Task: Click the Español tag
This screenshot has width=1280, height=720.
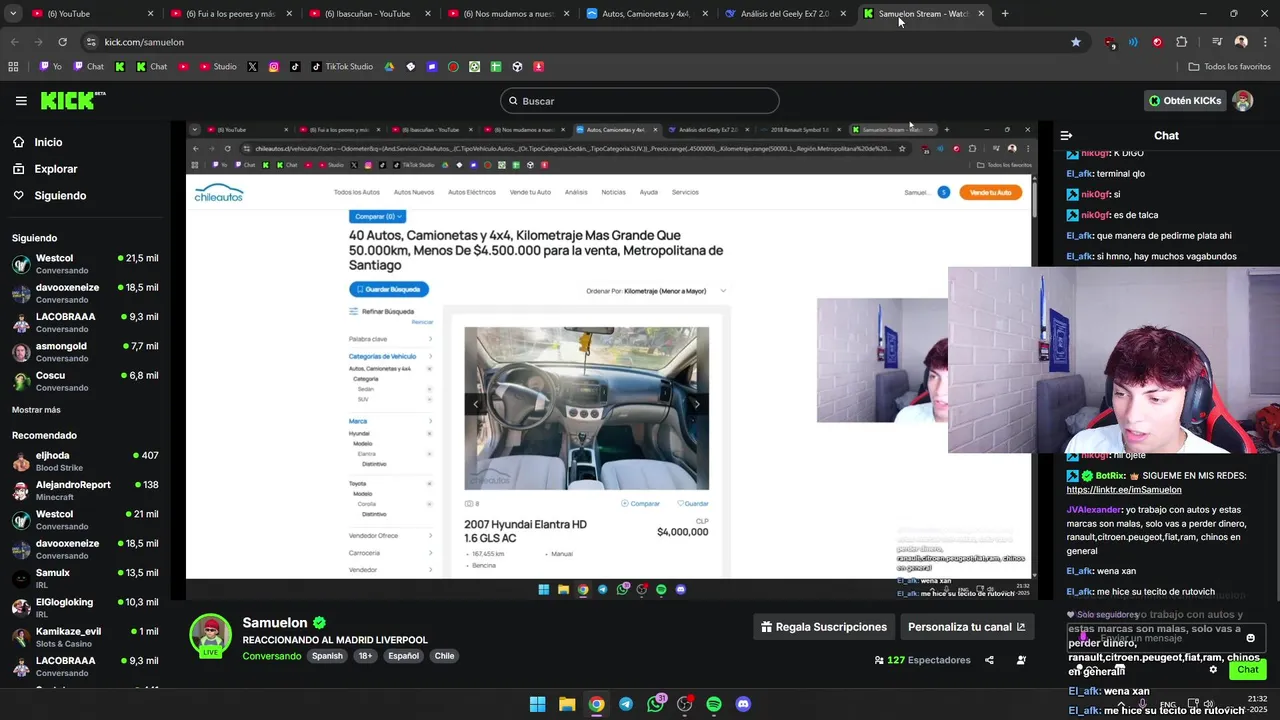Action: point(403,656)
